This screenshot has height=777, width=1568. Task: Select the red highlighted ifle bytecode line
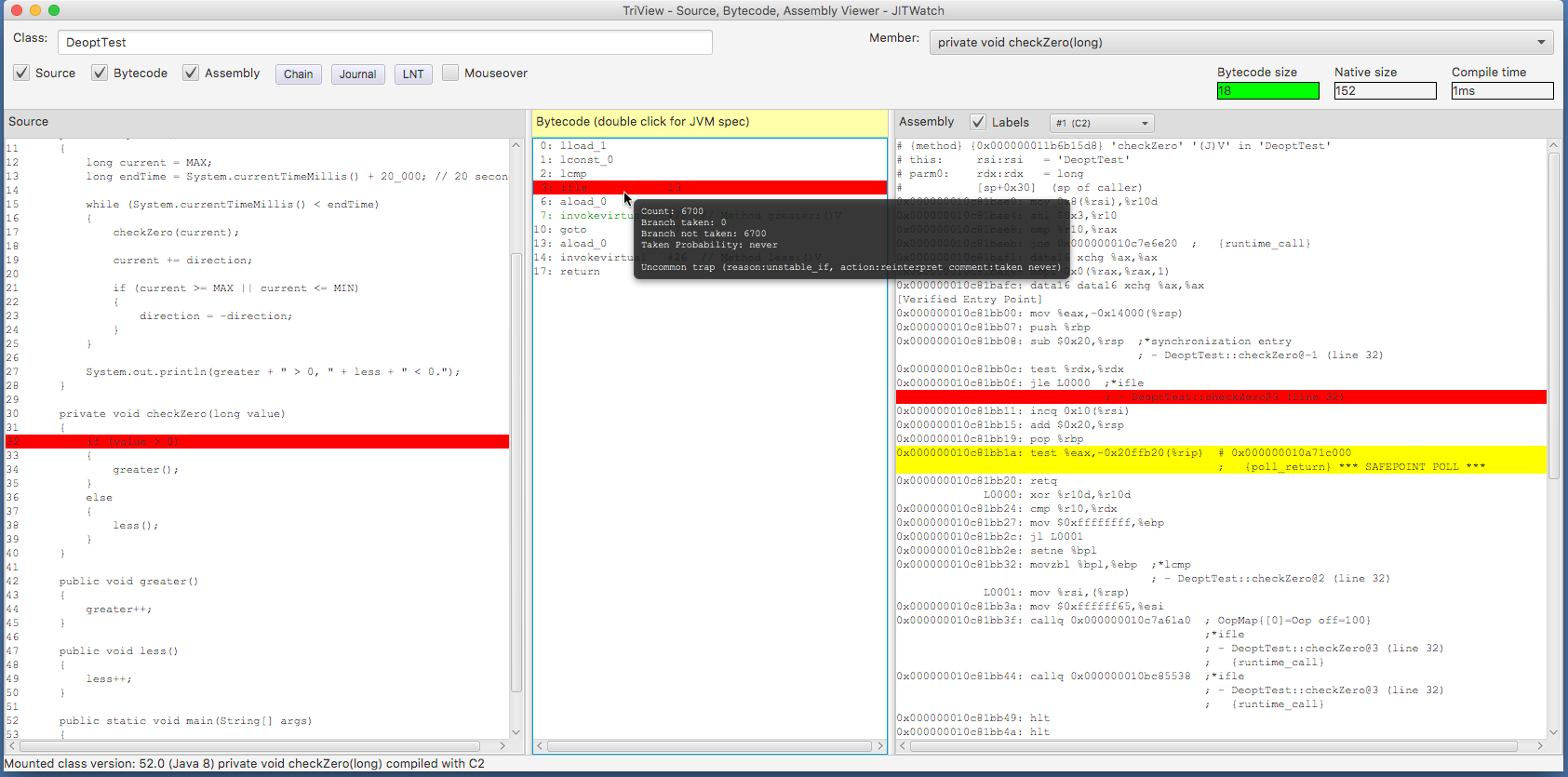710,188
